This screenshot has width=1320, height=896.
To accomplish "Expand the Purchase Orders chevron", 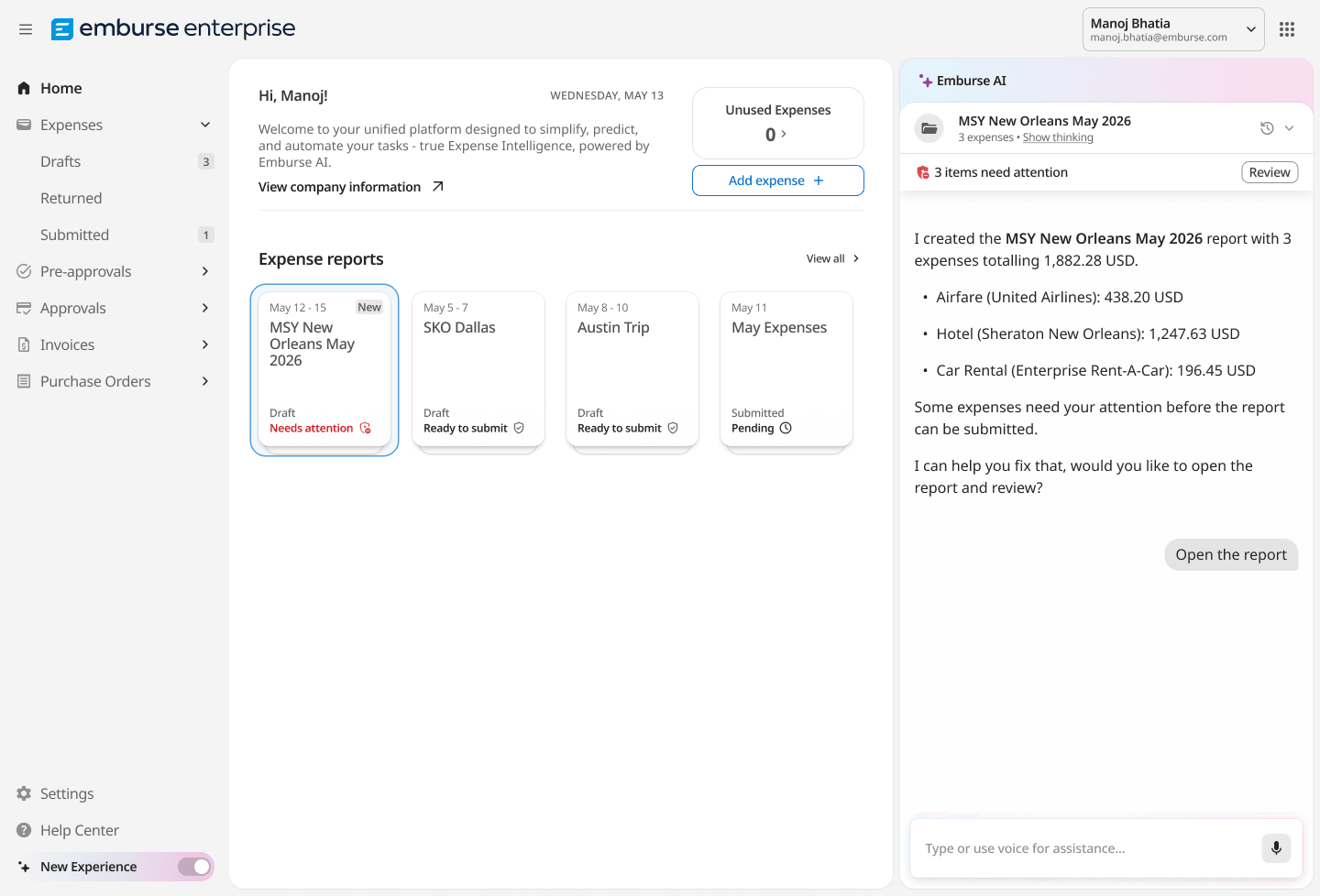I will [x=205, y=381].
